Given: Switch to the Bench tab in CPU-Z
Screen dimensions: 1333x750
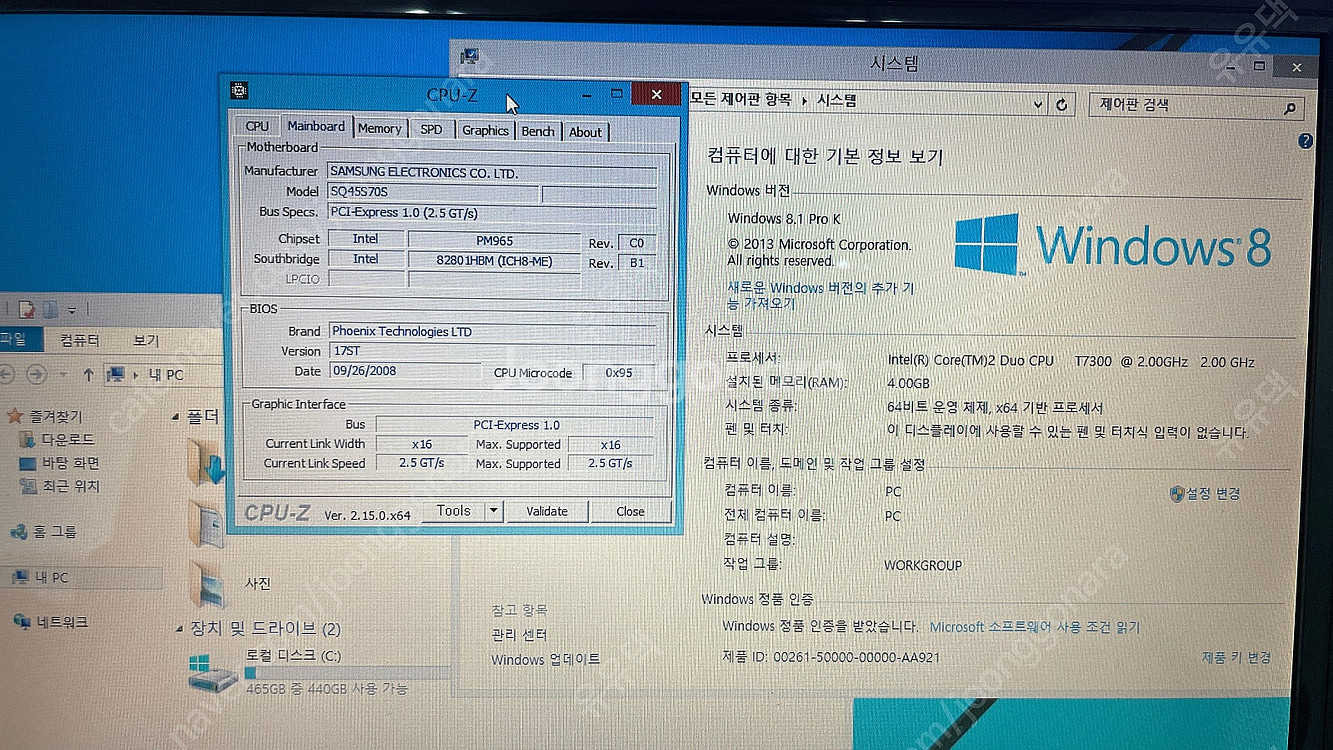Looking at the screenshot, I should coord(538,132).
